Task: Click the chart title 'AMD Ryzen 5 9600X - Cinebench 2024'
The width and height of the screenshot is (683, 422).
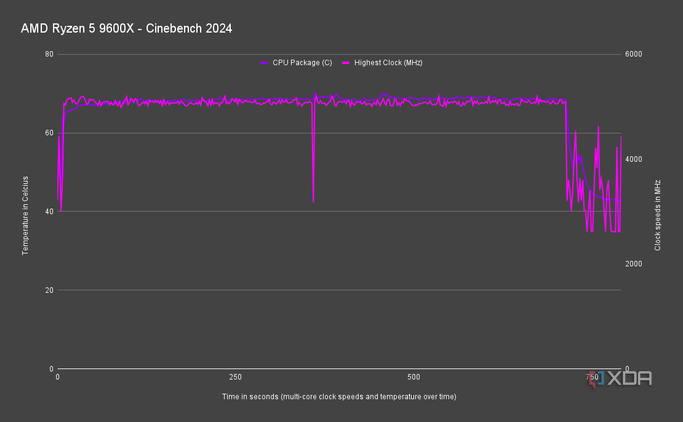Action: click(126, 29)
